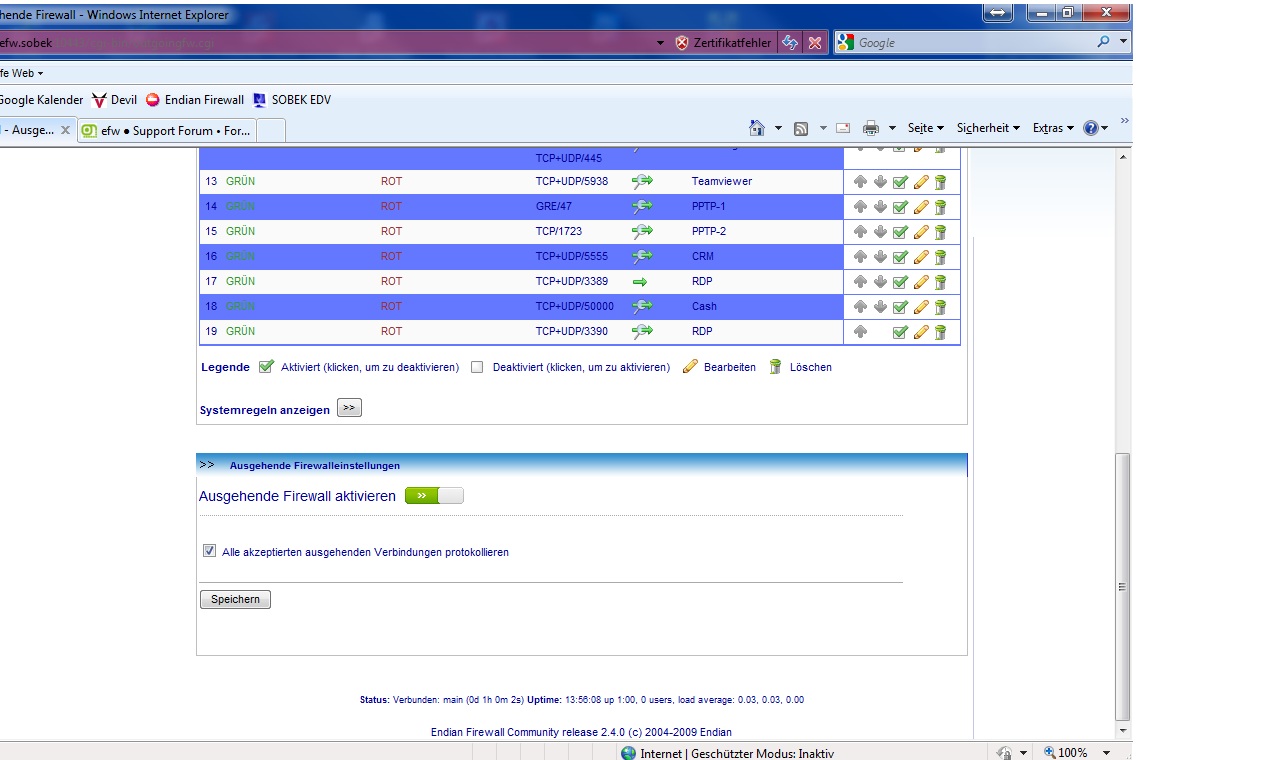Click the printer icon in command bar
This screenshot has width=1280, height=760.
871,128
